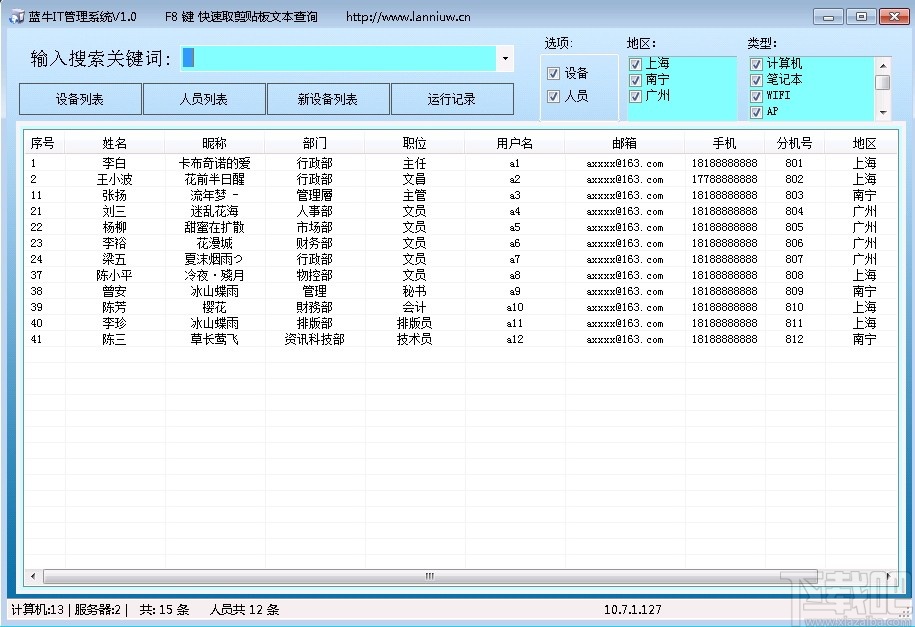Select the 李白 row in the table
The image size is (915, 627).
(x=115, y=163)
